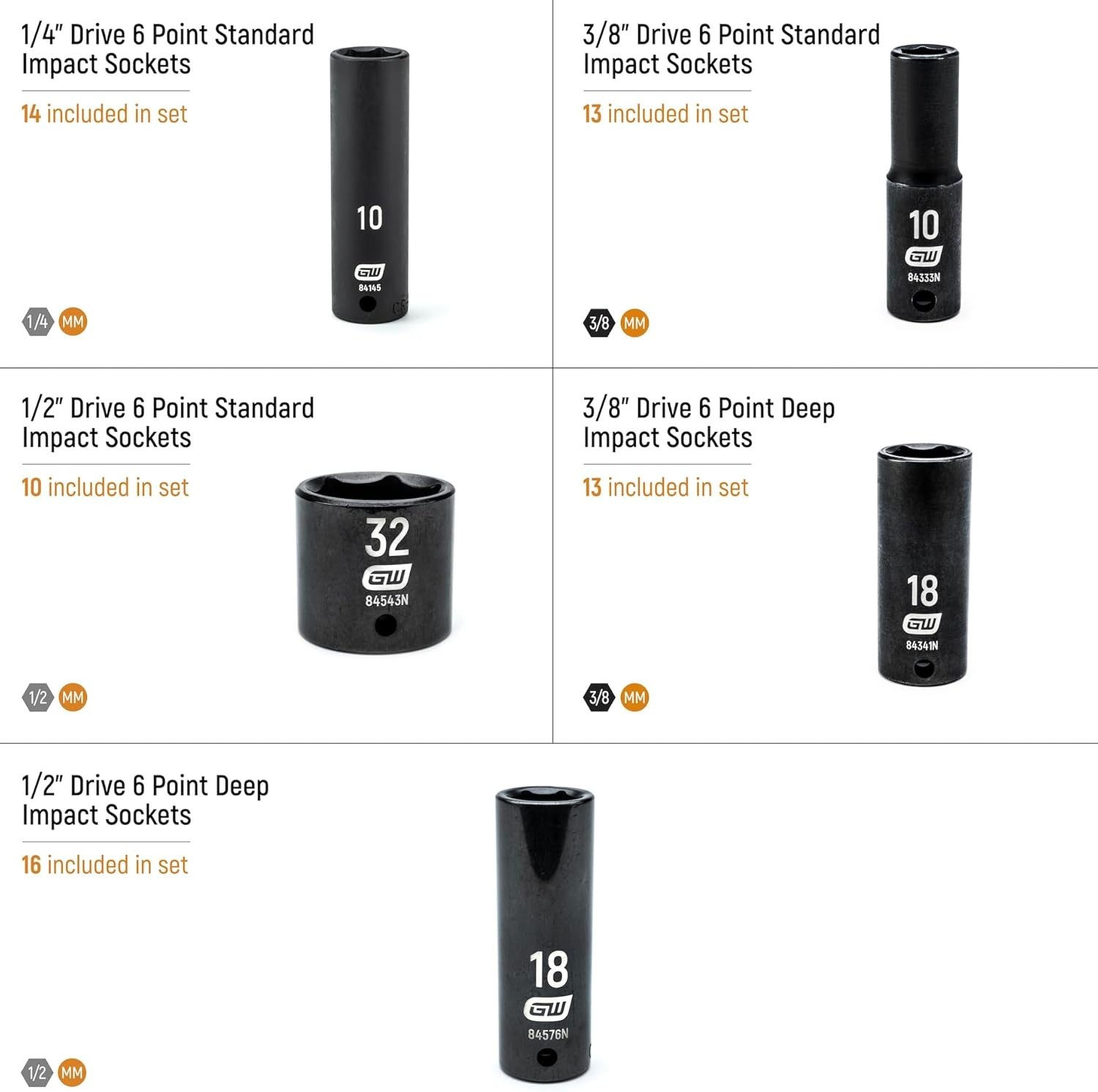Click the '10 included in set' text

tap(105, 487)
